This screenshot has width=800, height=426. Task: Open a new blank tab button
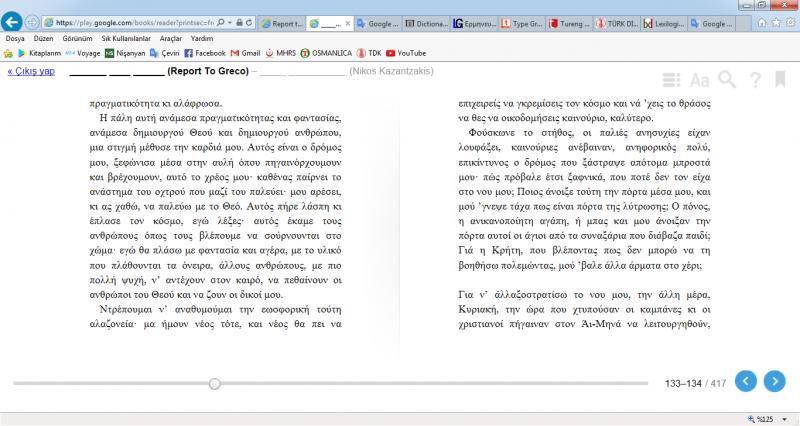(744, 23)
